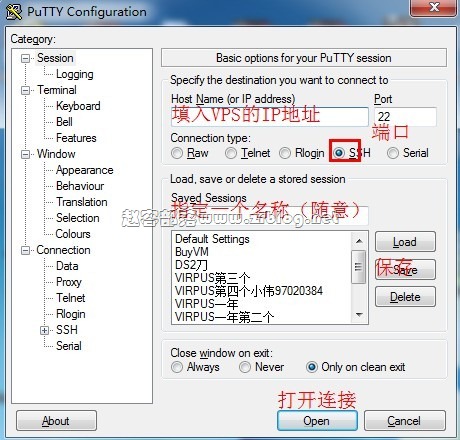The height and width of the screenshot is (440, 460).
Task: Click the Host Name input field
Action: 270,117
